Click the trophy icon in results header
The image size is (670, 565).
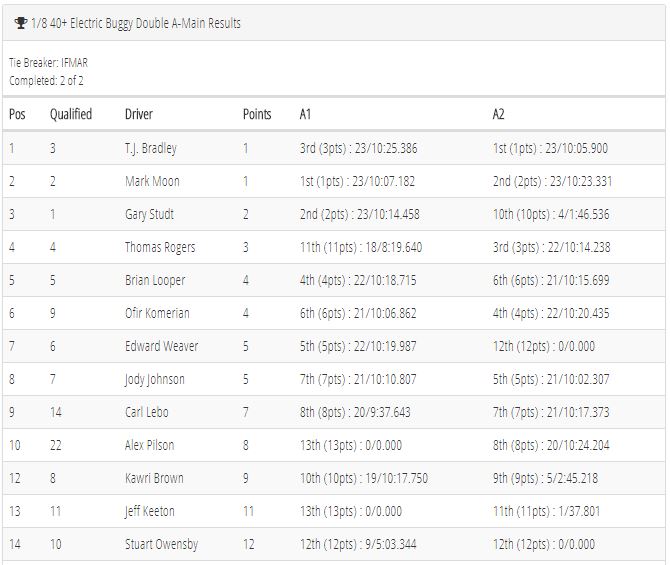[21, 23]
